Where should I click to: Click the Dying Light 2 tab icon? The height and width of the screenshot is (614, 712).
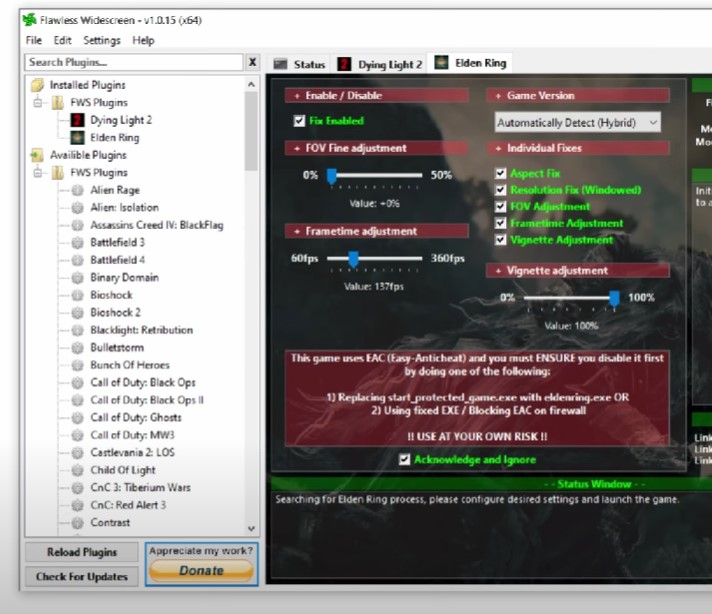click(344, 64)
